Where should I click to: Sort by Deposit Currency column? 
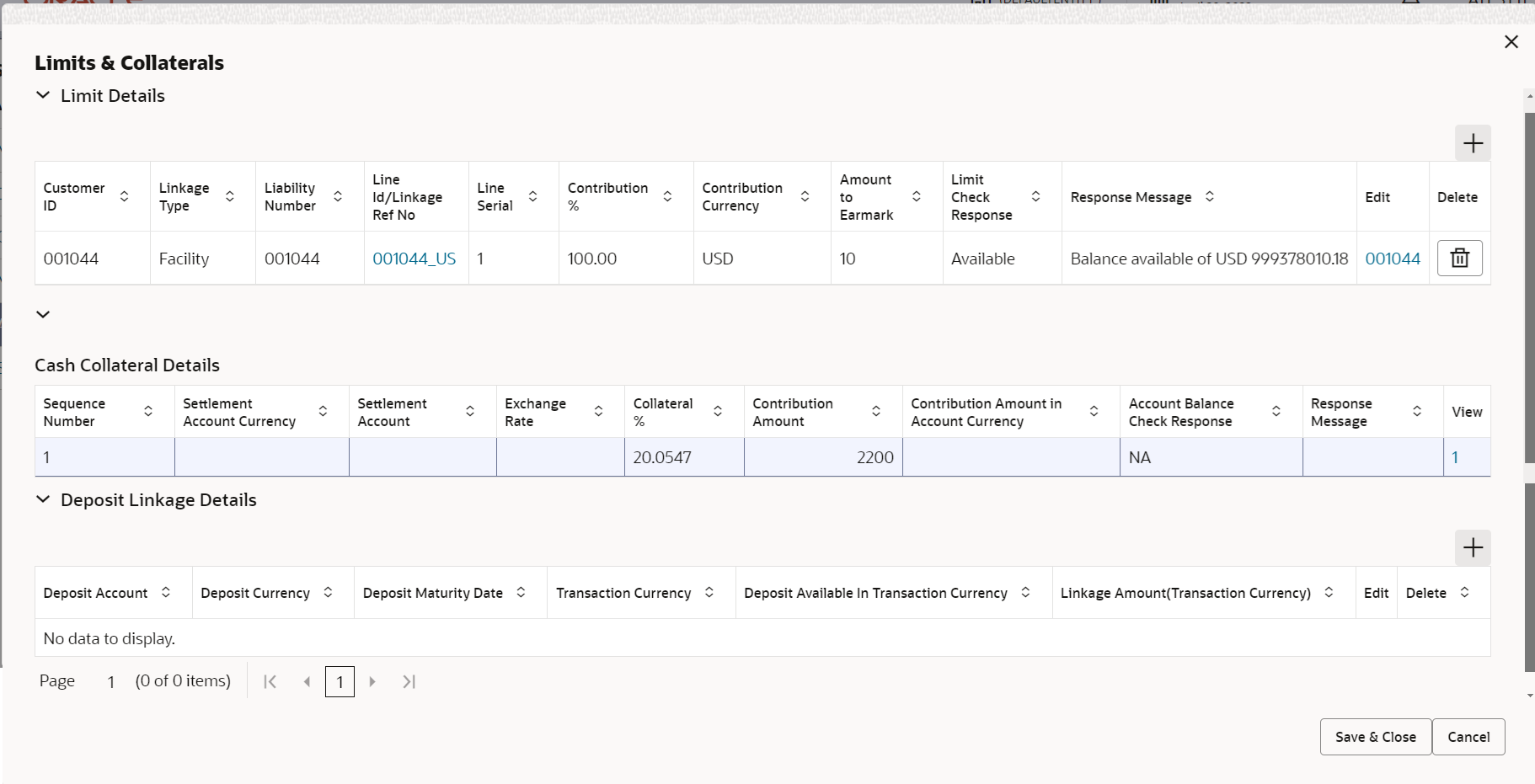click(x=328, y=592)
